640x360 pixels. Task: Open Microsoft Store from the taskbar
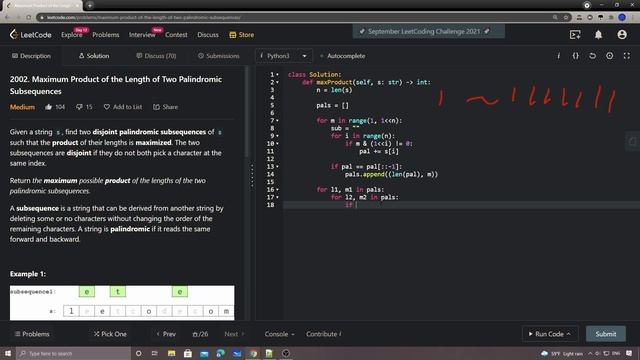[x=188, y=353]
